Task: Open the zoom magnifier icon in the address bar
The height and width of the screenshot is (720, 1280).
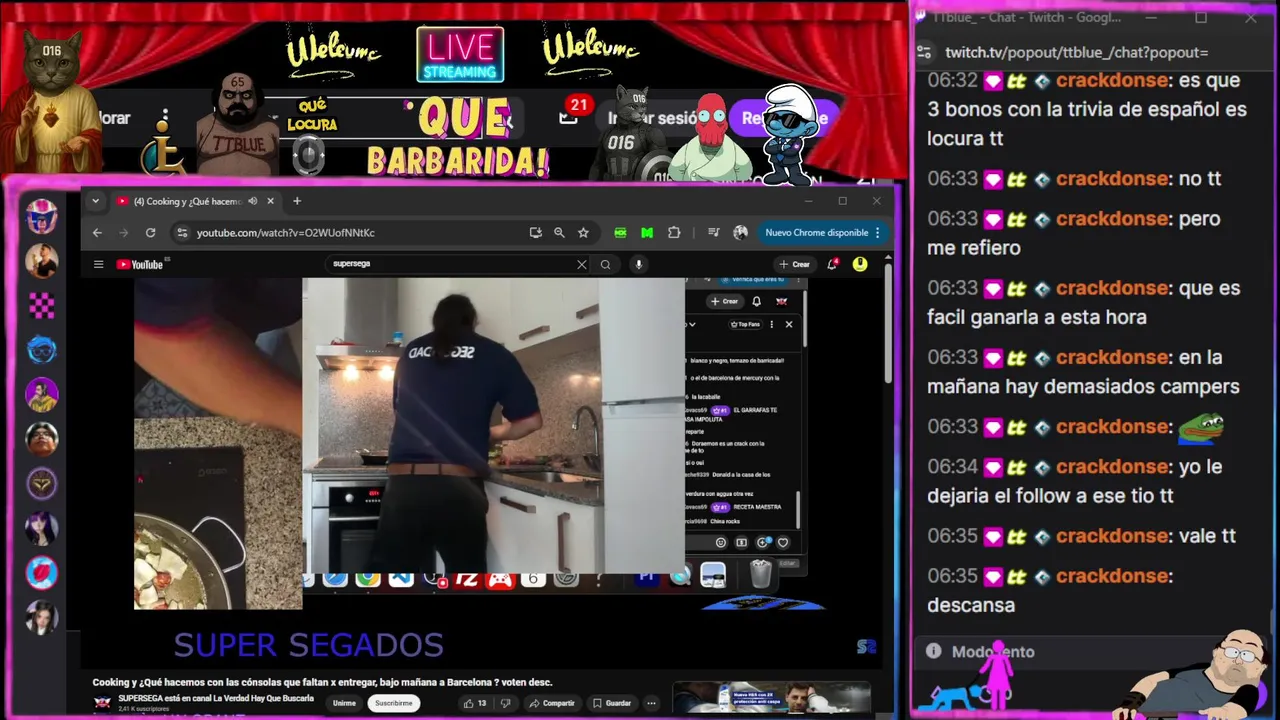Action: click(559, 233)
